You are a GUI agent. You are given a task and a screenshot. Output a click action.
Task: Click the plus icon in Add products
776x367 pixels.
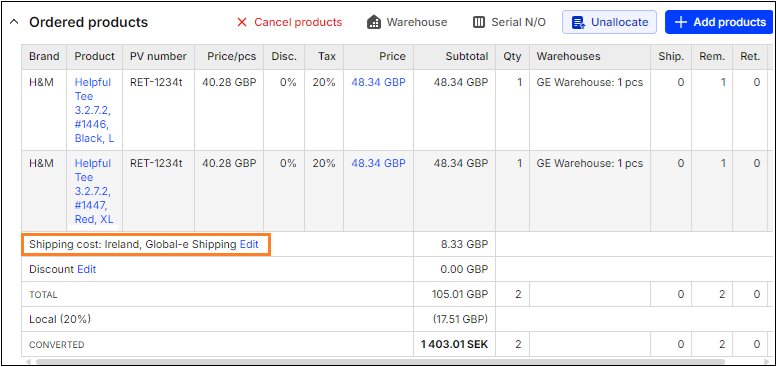(x=681, y=22)
